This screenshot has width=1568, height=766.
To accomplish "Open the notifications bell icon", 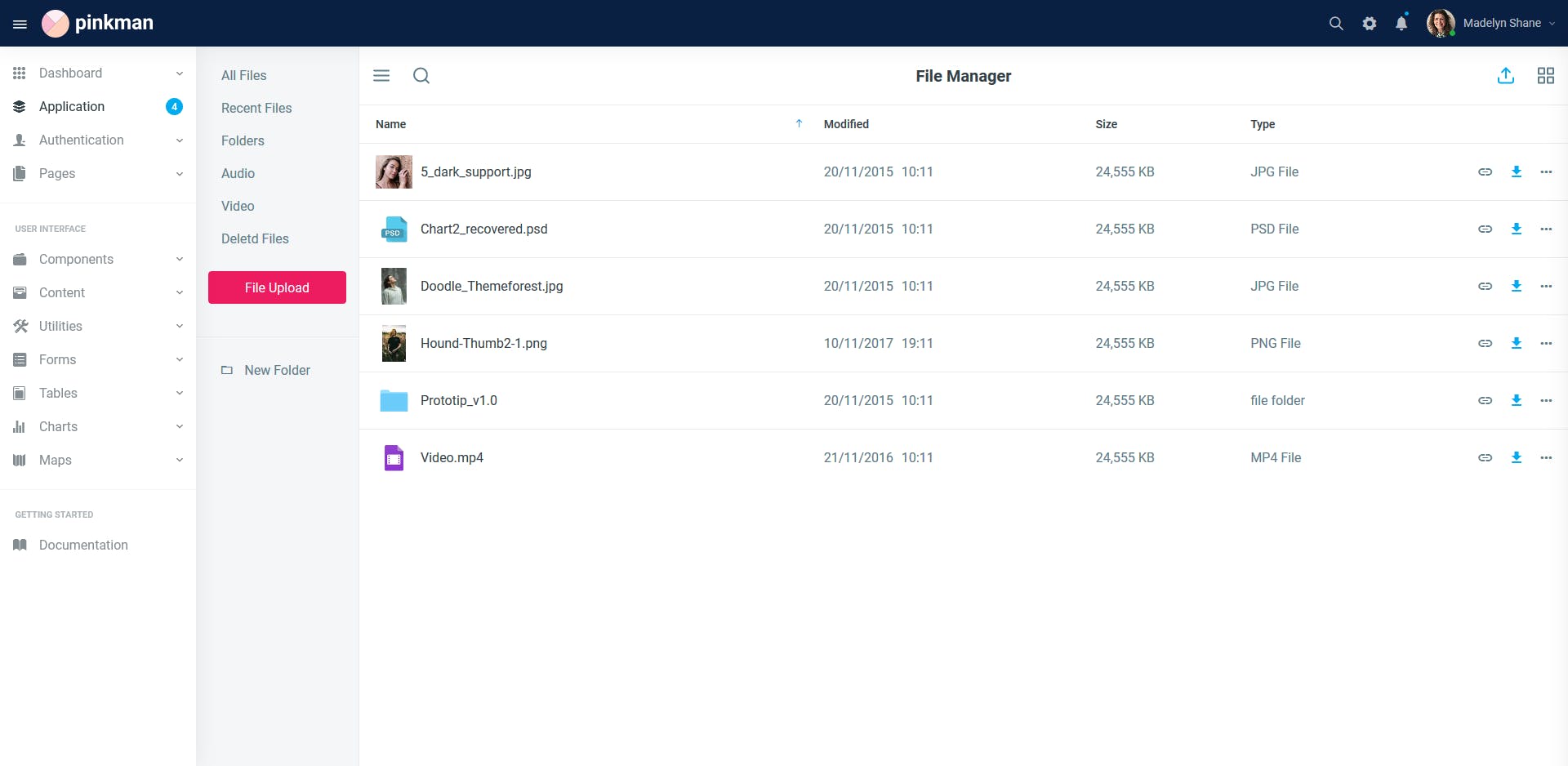I will [1401, 23].
